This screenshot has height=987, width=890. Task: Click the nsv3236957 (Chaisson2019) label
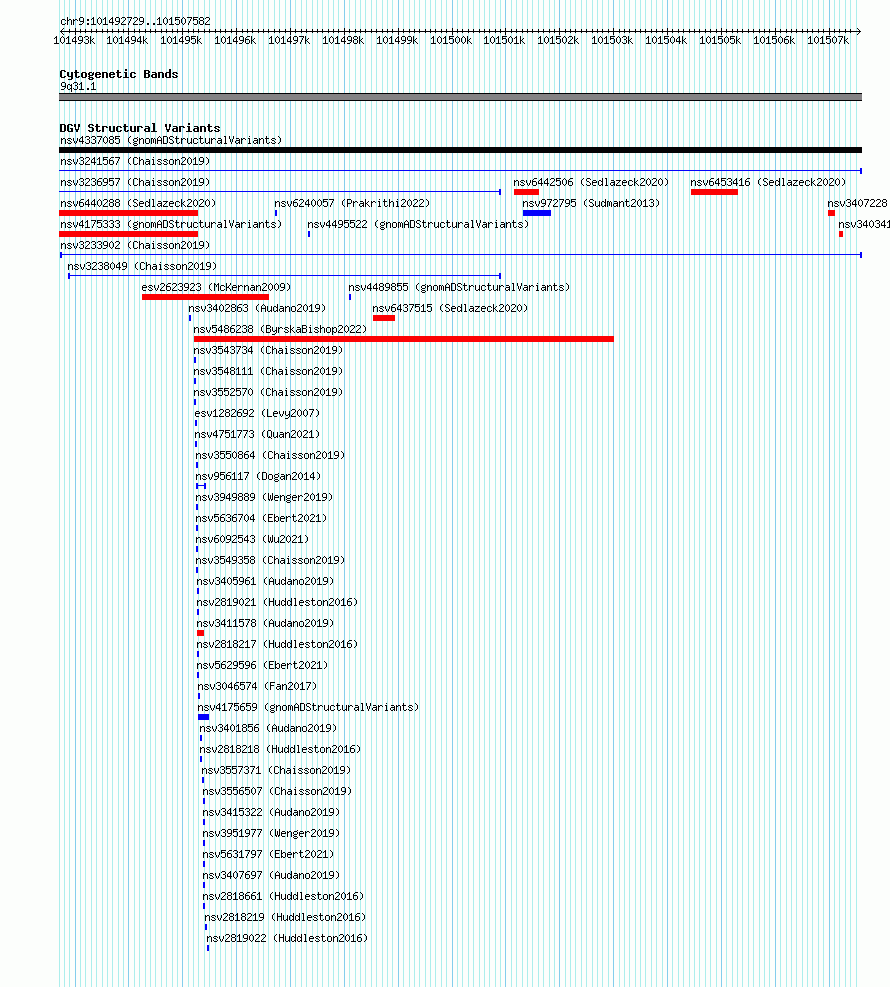point(135,182)
